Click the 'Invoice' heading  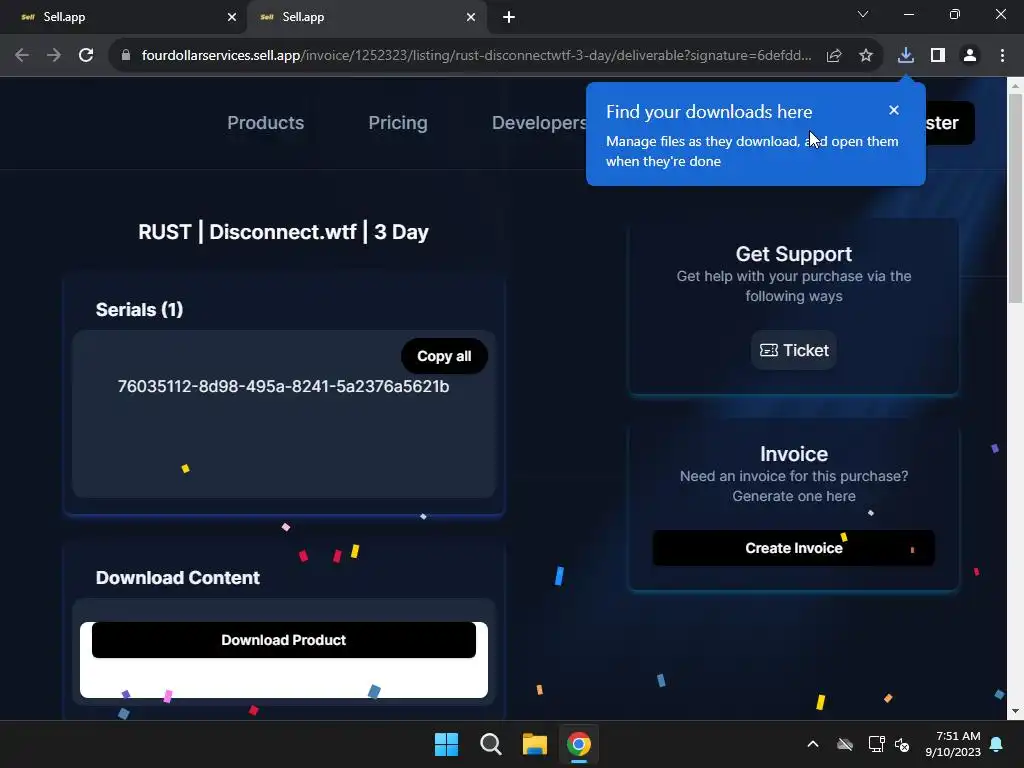point(794,454)
